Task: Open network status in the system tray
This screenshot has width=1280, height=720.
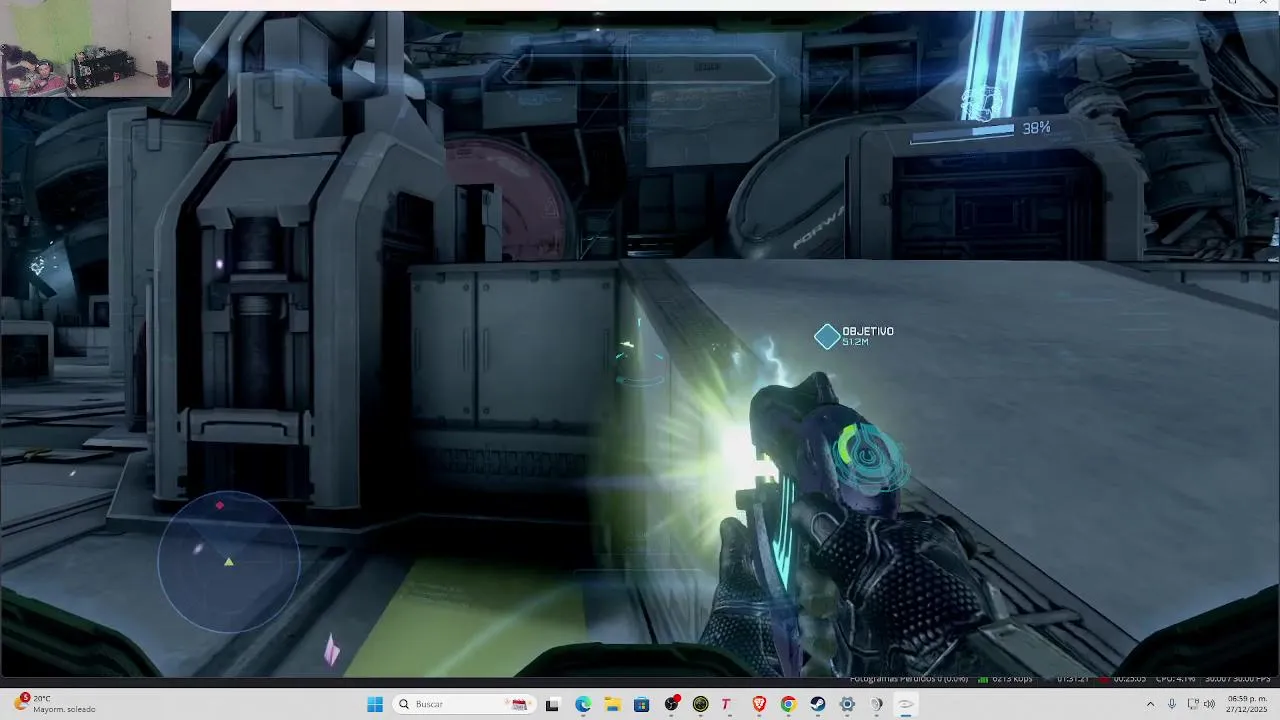Action: pyautogui.click(x=1193, y=704)
